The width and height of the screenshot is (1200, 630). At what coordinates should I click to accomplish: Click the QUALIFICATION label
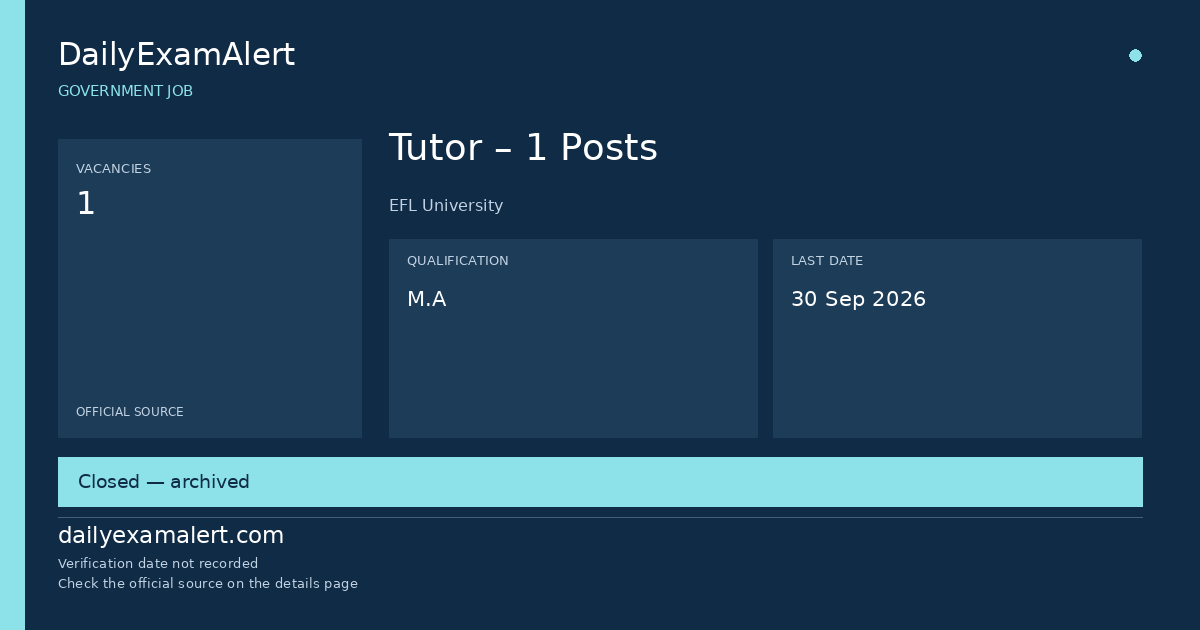(x=457, y=261)
